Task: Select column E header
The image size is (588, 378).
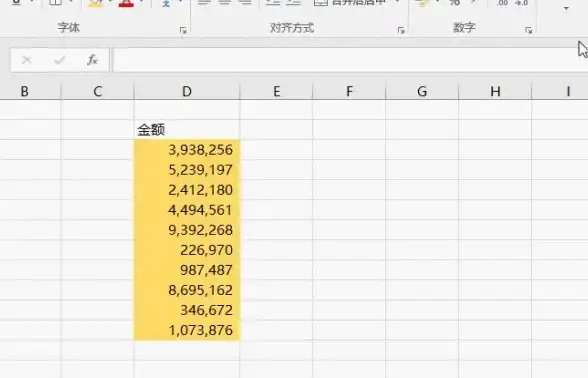Action: click(276, 91)
